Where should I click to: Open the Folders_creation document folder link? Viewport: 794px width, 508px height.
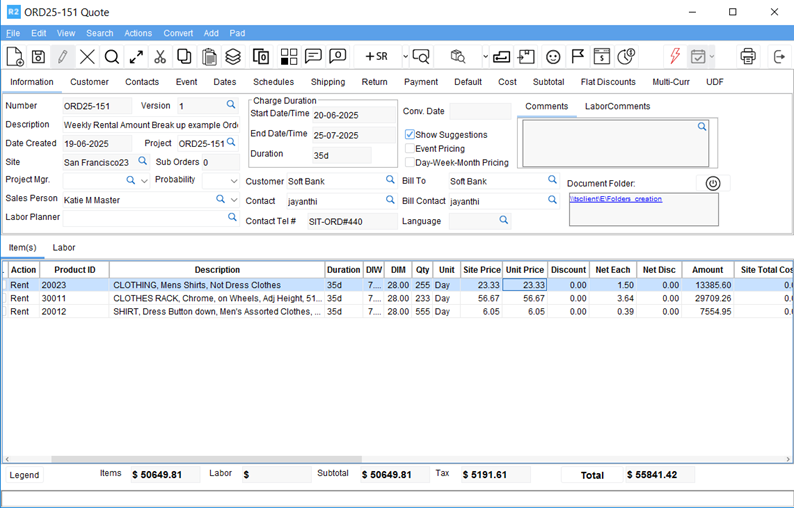click(616, 199)
